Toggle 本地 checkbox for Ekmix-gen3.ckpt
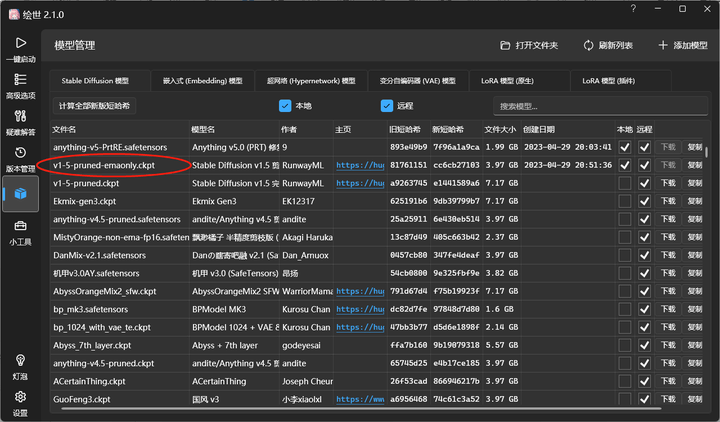Screen dimensions: 720x422 [624, 201]
